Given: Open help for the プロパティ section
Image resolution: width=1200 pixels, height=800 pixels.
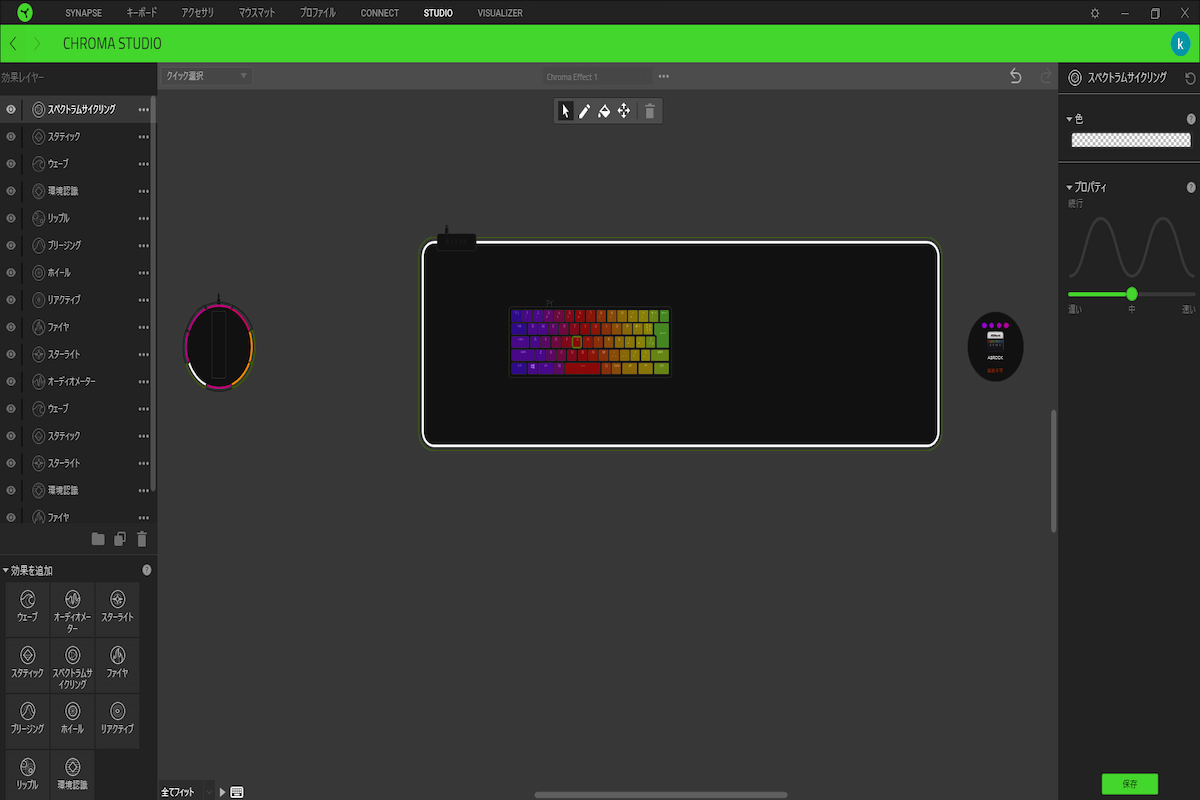Looking at the screenshot, I should click(1191, 187).
